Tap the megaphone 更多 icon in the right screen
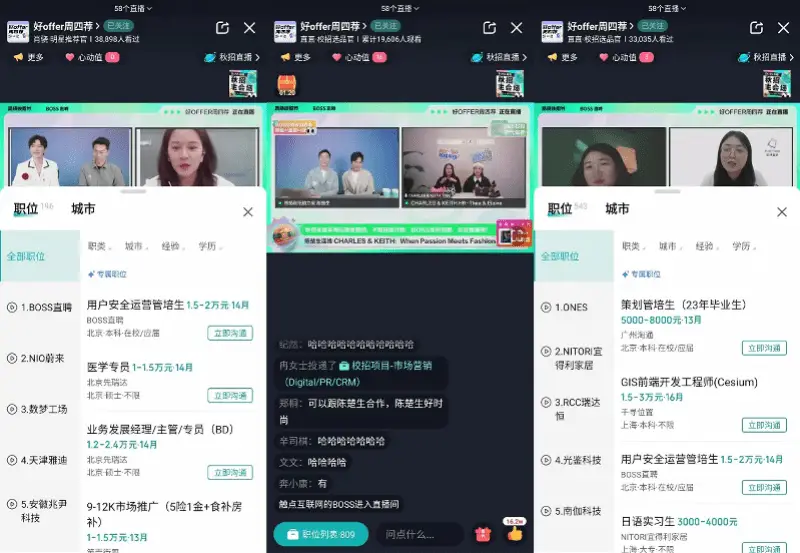800x553 pixels. (x=562, y=57)
